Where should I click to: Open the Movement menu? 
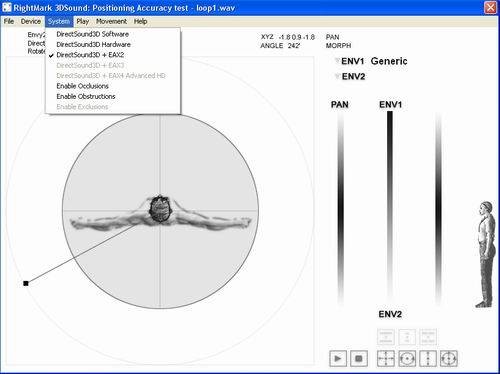tap(111, 21)
